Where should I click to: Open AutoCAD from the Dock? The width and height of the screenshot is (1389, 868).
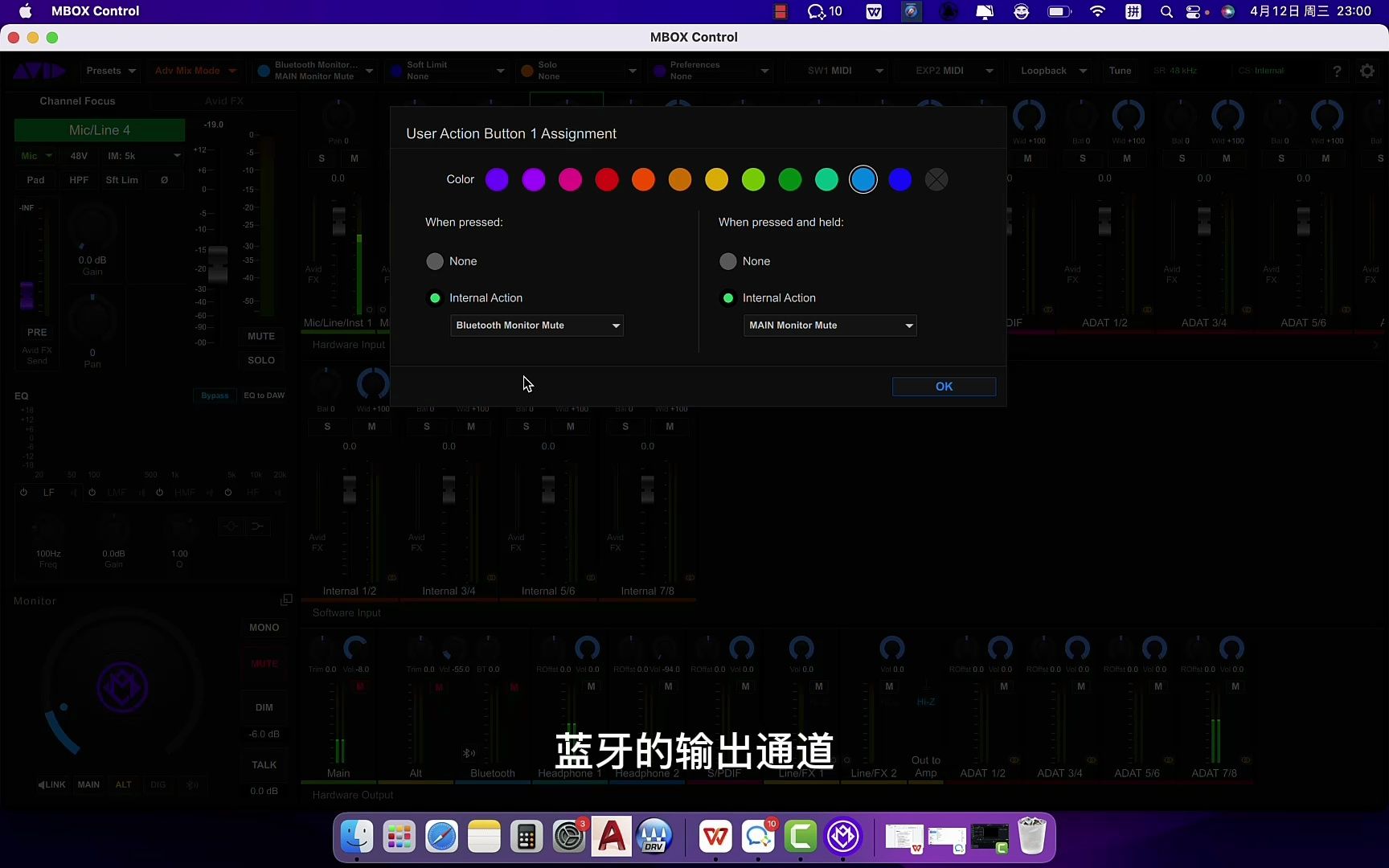pyautogui.click(x=612, y=837)
